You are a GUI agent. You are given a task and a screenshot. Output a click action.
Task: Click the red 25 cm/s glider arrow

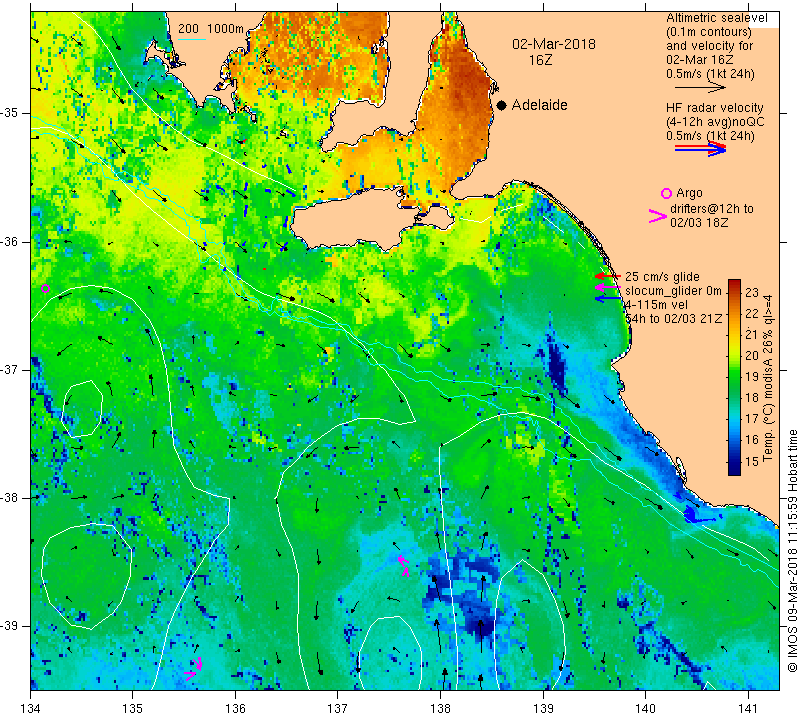[607, 276]
